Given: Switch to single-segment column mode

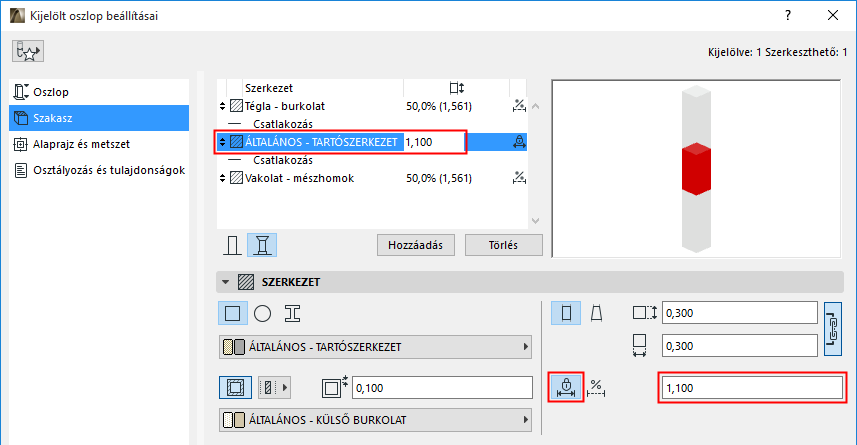Looking at the screenshot, I should click(233, 244).
